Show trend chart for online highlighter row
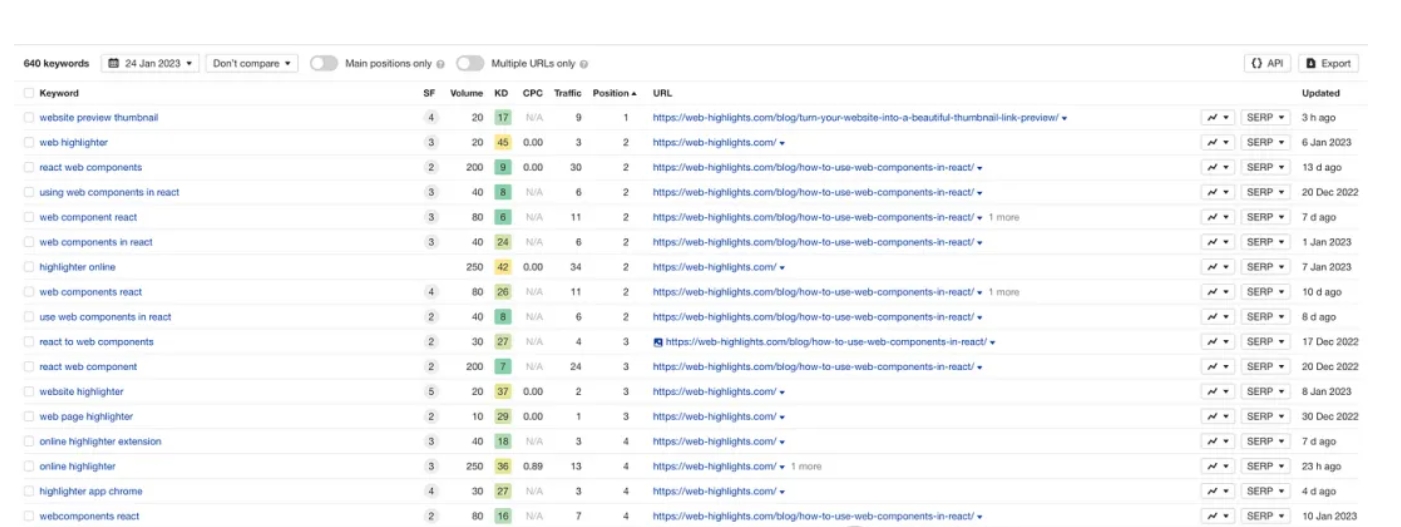This screenshot has height=527, width=1401. [x=1217, y=466]
